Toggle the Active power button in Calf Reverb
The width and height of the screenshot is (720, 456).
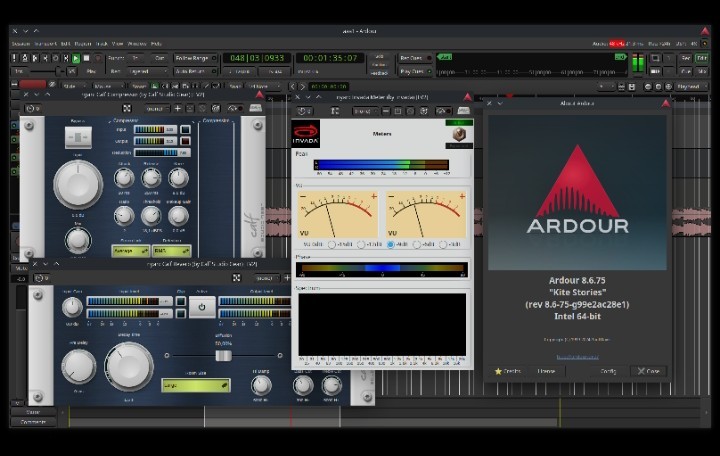pyautogui.click(x=202, y=307)
